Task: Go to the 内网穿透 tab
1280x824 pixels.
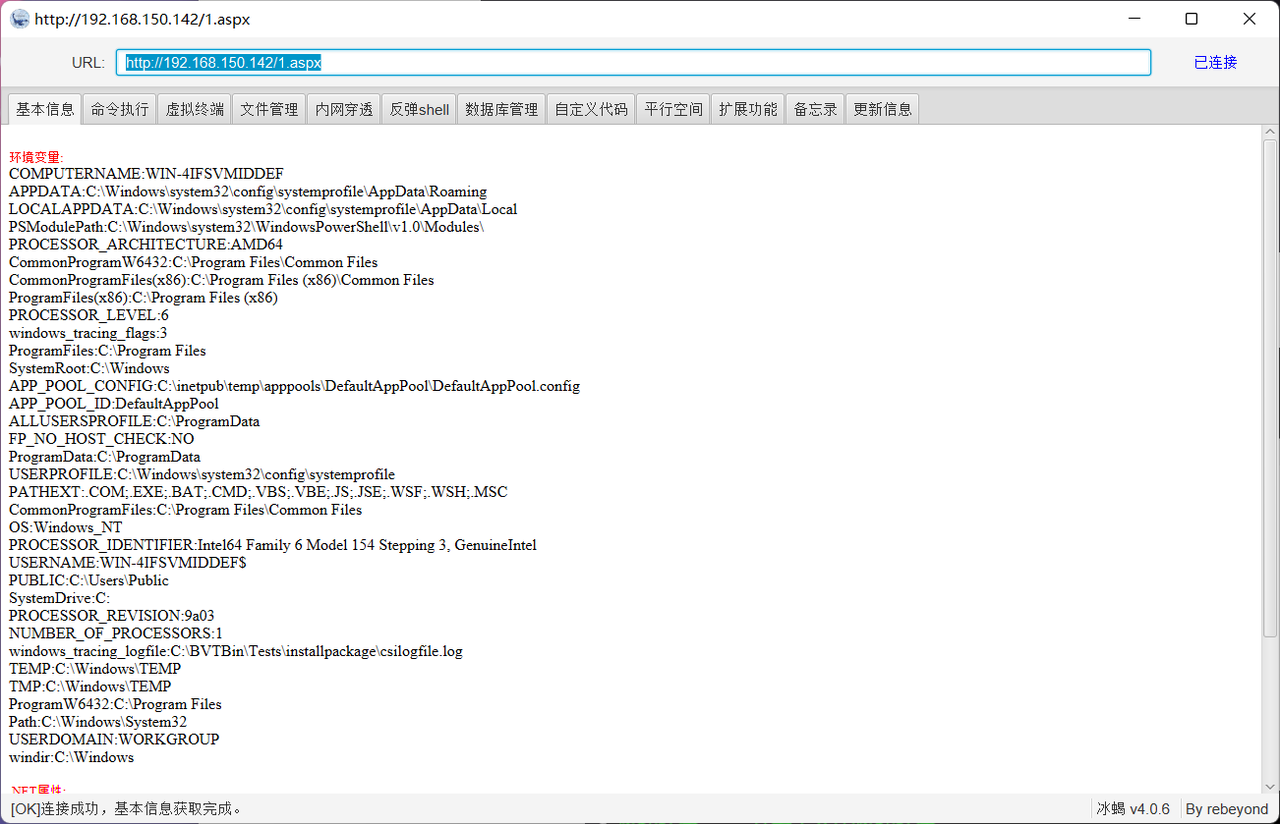Action: coord(344,110)
